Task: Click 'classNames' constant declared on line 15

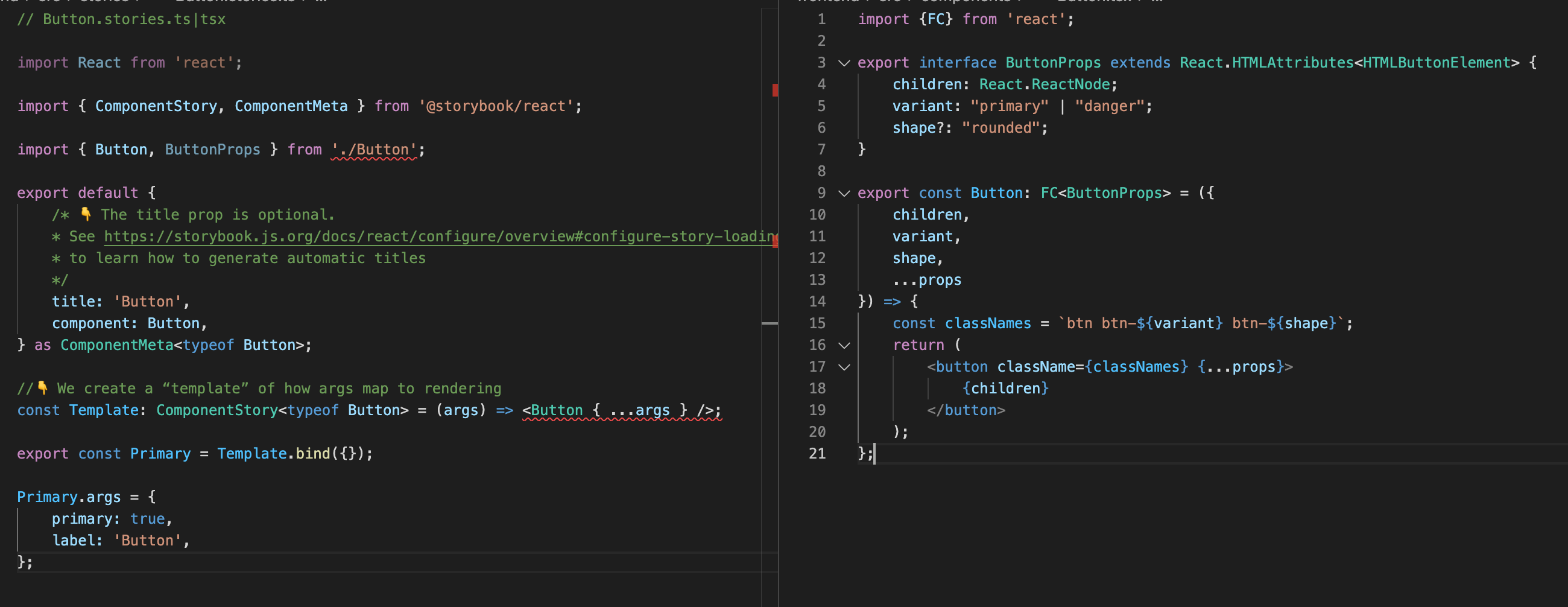Action: tap(988, 323)
